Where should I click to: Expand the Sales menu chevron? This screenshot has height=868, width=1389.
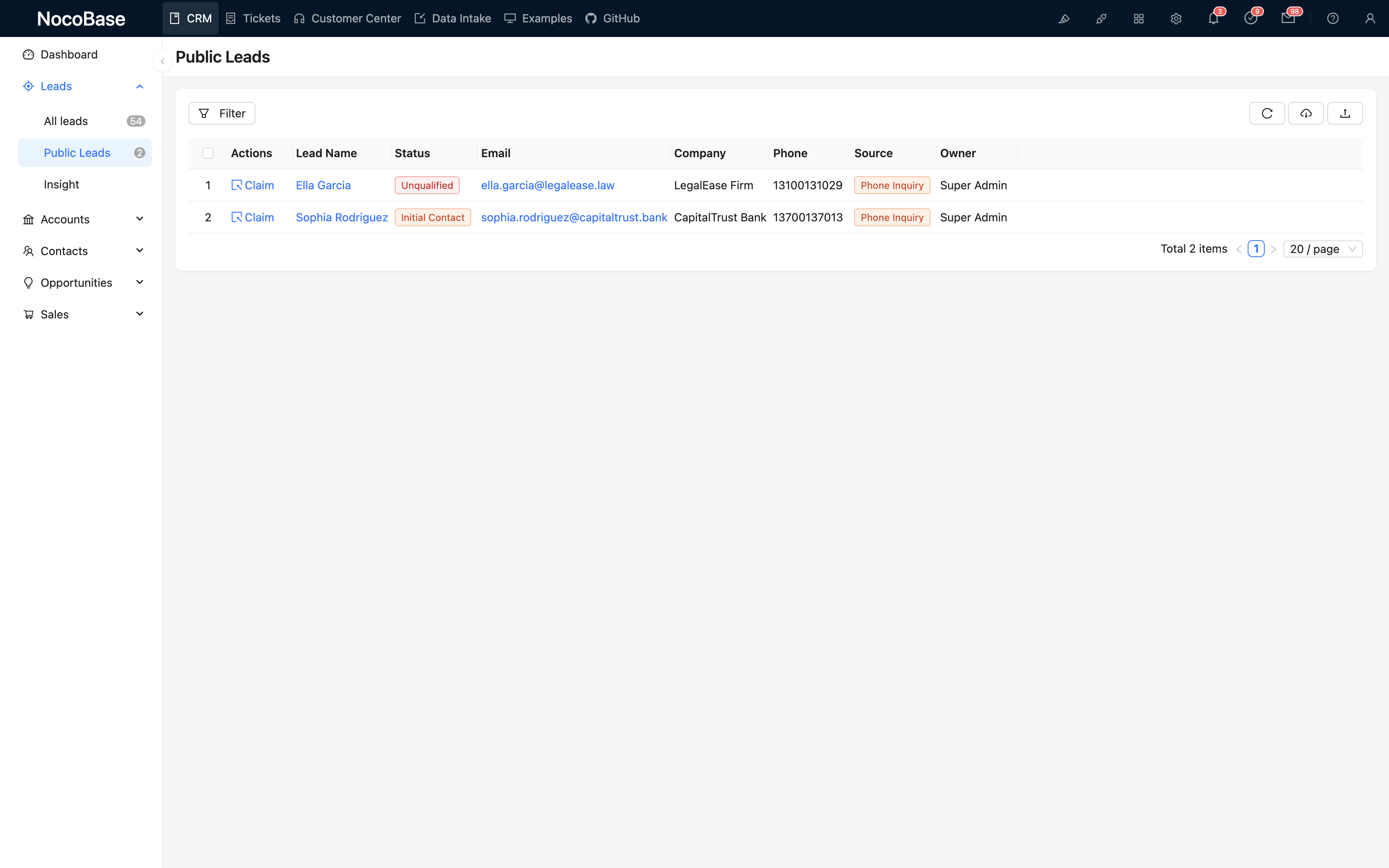[139, 314]
